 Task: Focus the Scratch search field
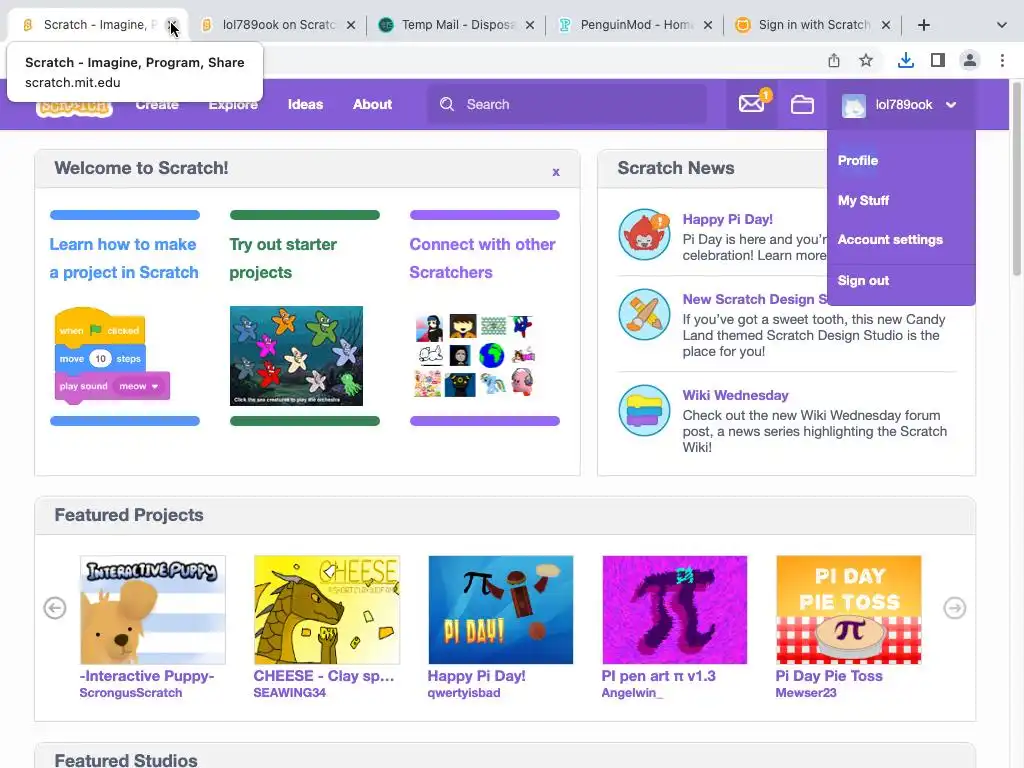point(567,104)
